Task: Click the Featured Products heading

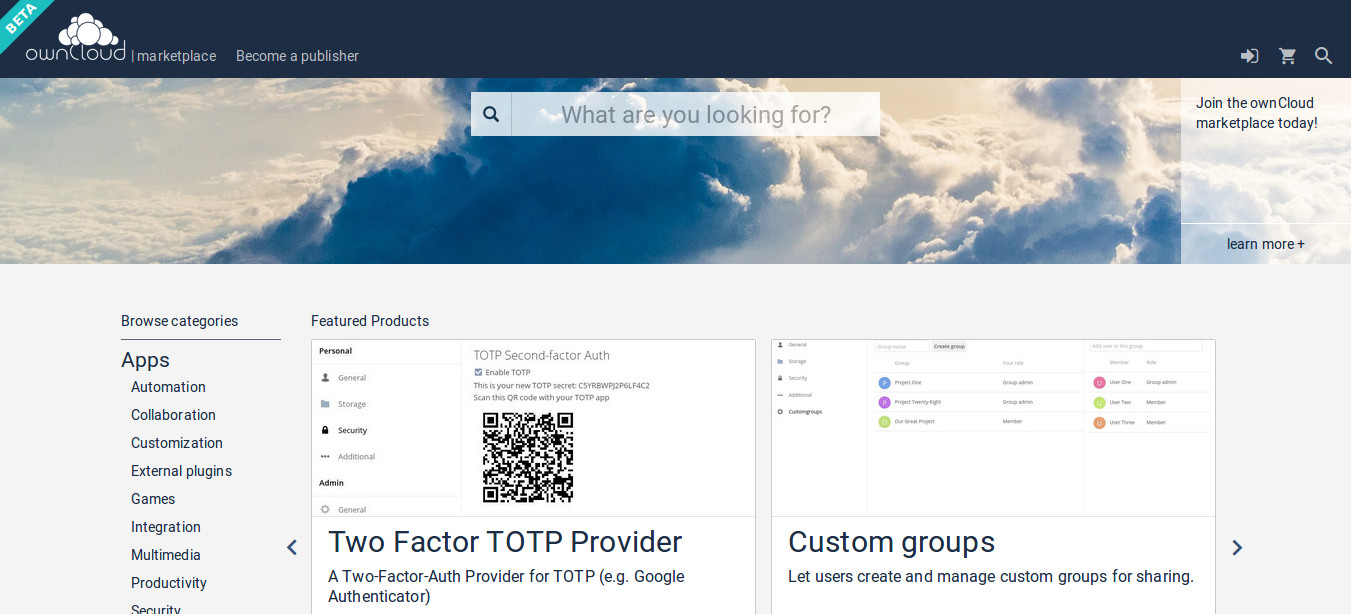Action: [x=370, y=321]
